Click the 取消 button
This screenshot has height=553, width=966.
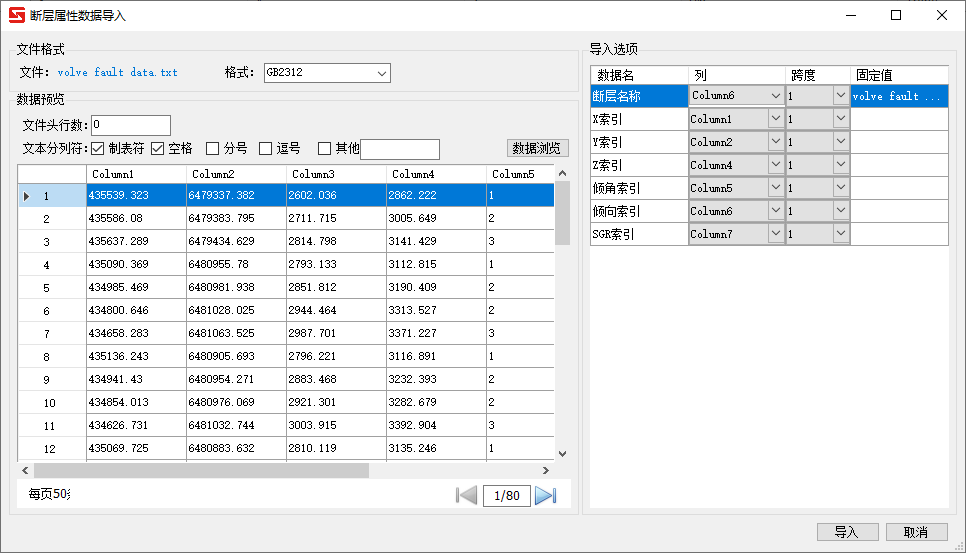916,532
